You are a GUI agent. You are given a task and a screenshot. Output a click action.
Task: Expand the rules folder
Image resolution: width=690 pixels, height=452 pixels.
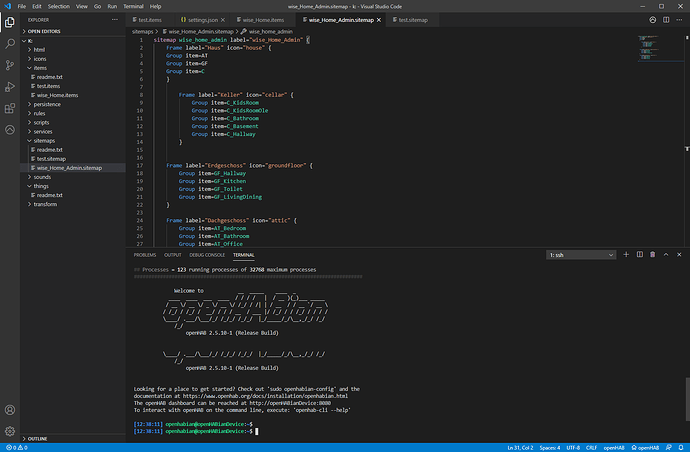point(42,113)
